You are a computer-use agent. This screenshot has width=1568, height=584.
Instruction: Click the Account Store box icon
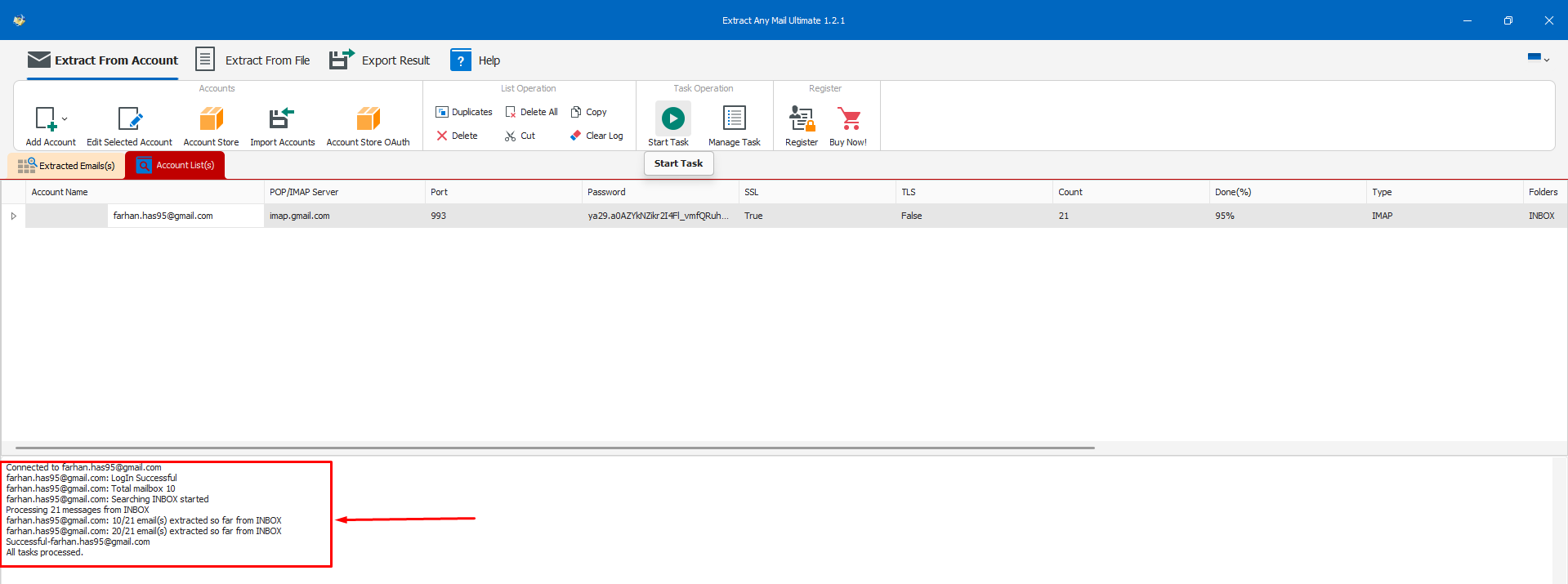click(211, 119)
